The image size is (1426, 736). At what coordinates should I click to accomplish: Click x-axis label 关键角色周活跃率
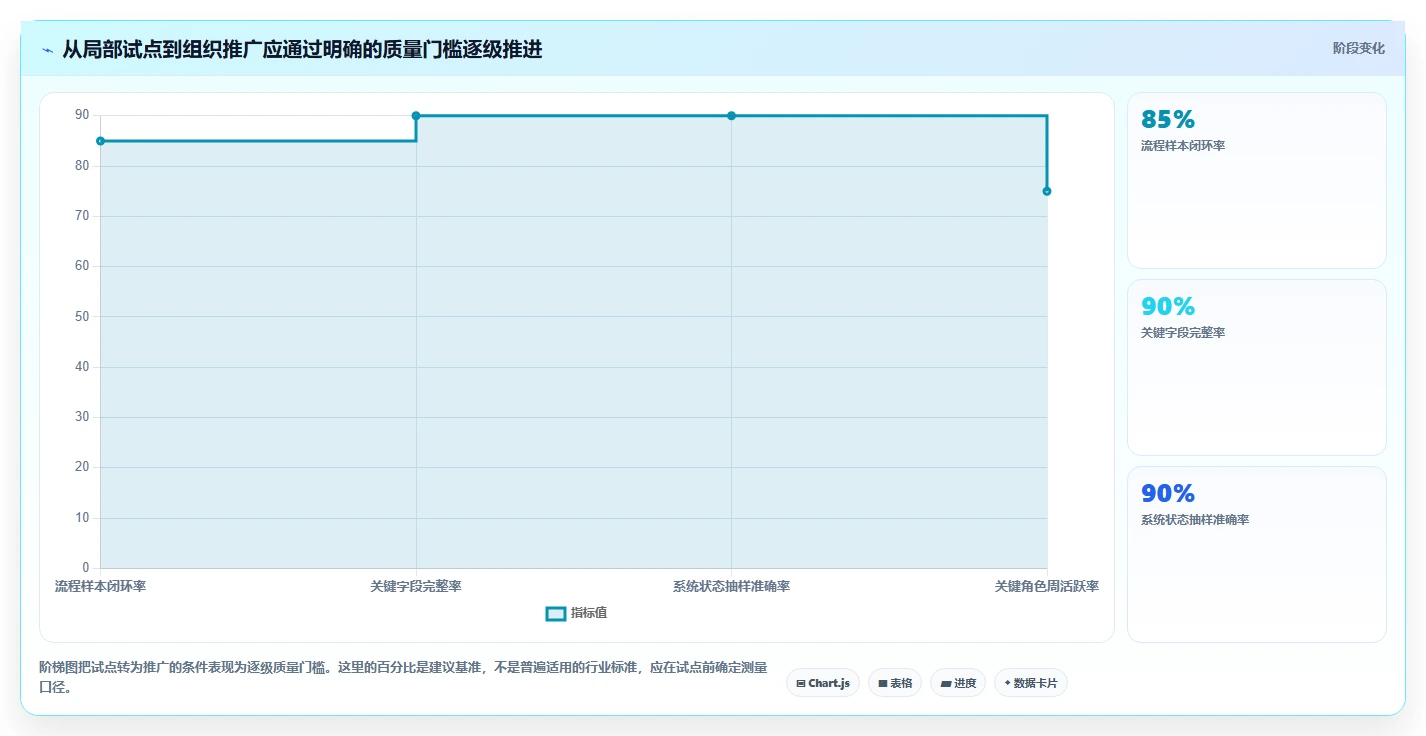tap(1047, 586)
